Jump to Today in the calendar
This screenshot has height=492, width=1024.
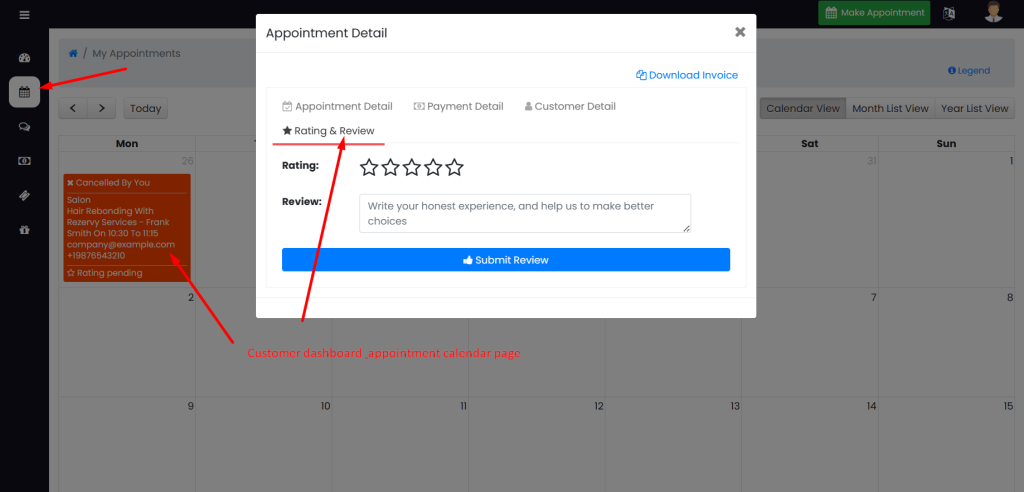tap(146, 108)
